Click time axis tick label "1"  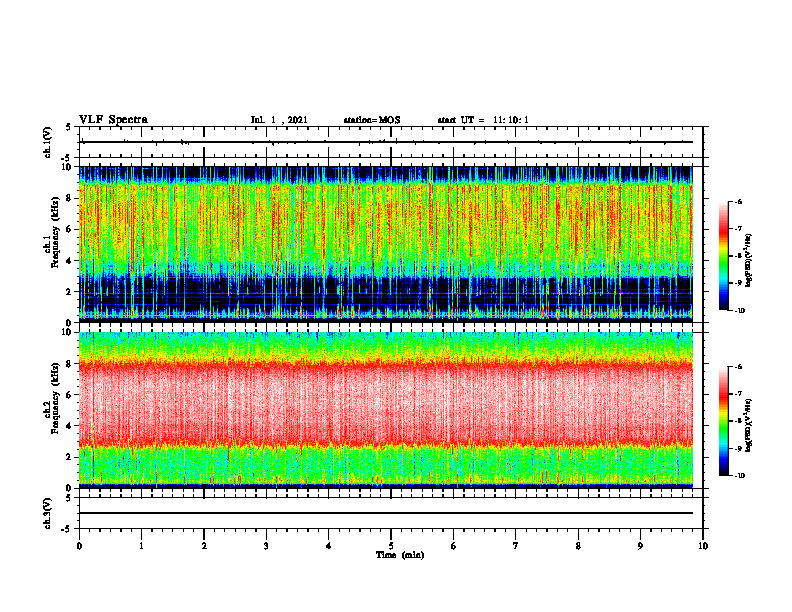click(x=141, y=546)
